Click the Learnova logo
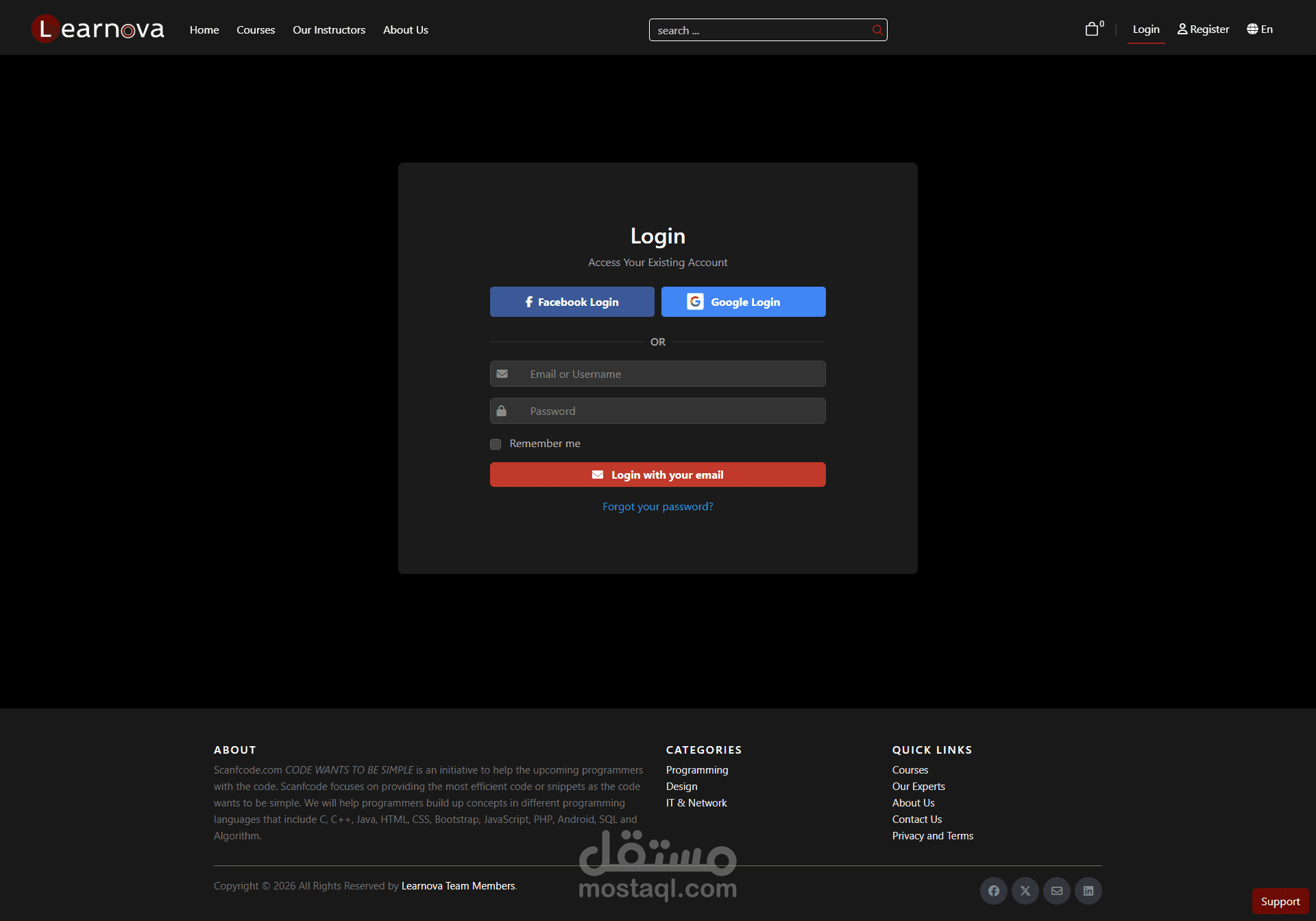Image resolution: width=1316 pixels, height=921 pixels. point(98,29)
